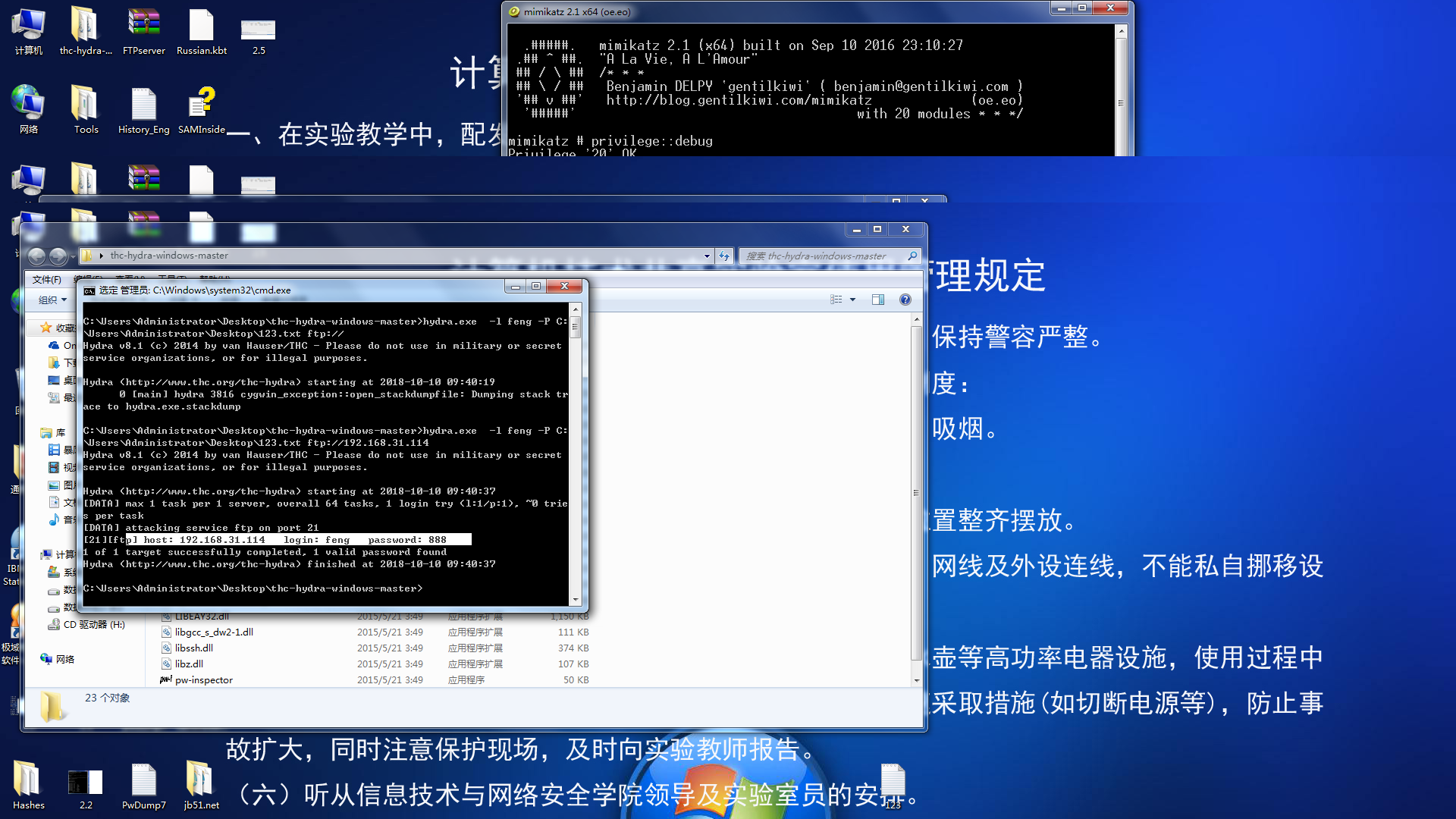Click Explorer forward navigation arrow
The image size is (1456, 819).
(x=58, y=256)
